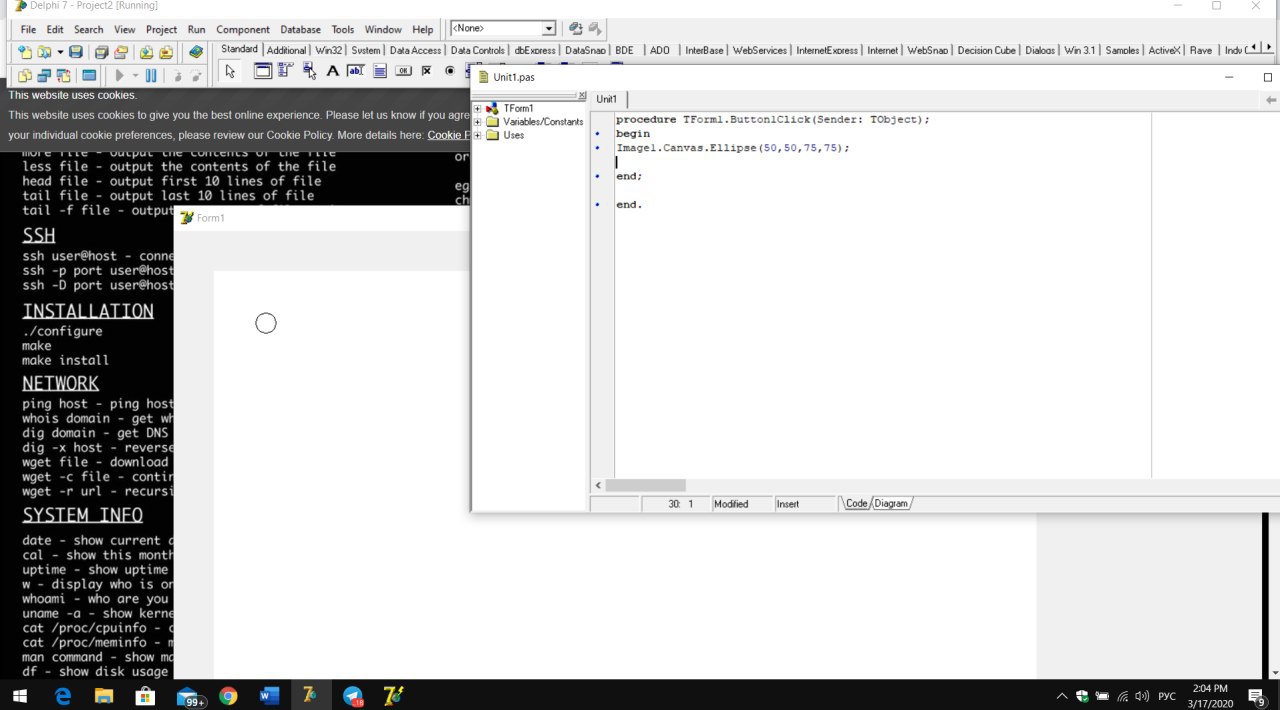Screen dimensions: 1280x710
Task: Select the CheckBox palette component
Action: click(427, 71)
